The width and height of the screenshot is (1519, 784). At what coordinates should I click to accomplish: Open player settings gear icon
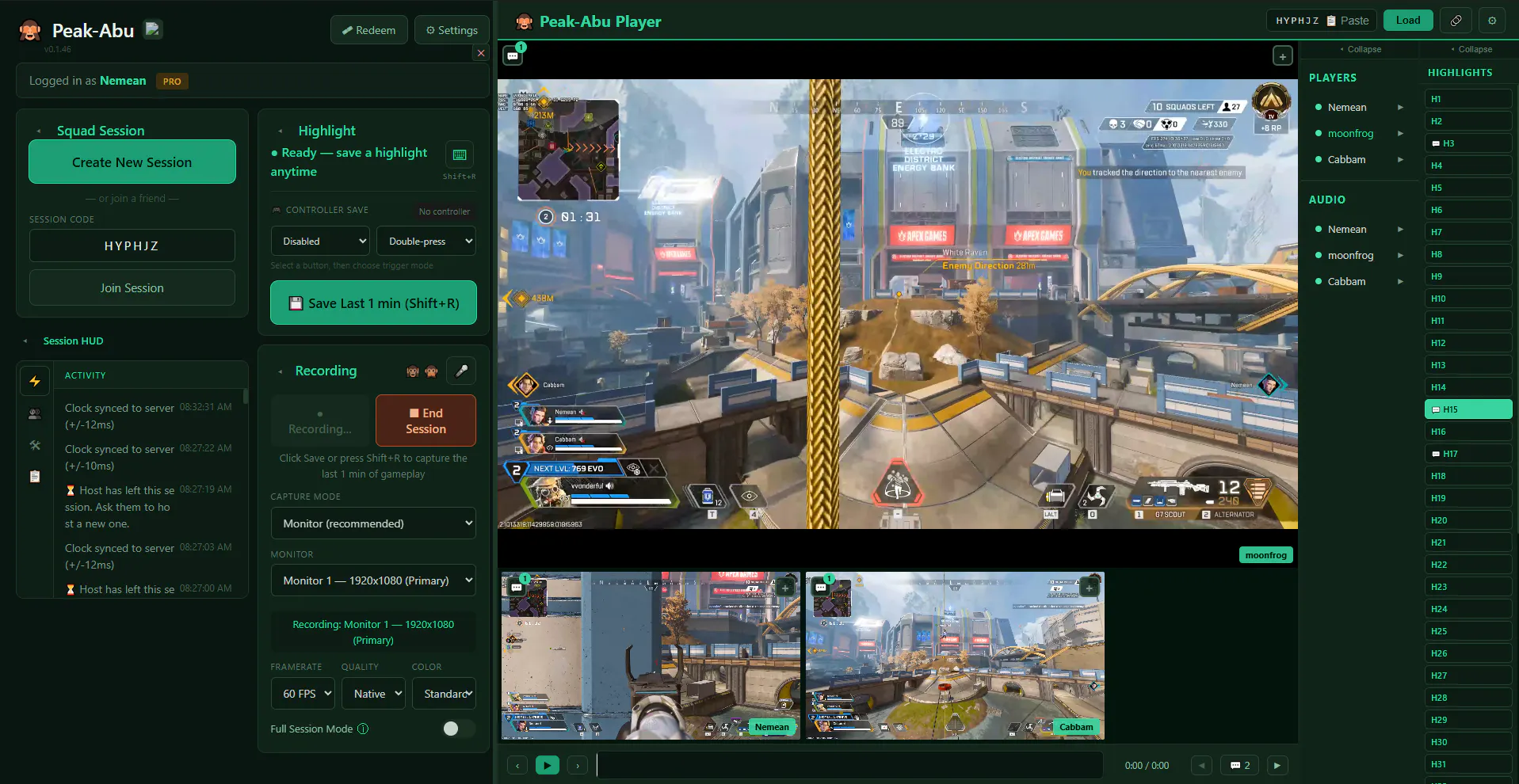[1492, 21]
